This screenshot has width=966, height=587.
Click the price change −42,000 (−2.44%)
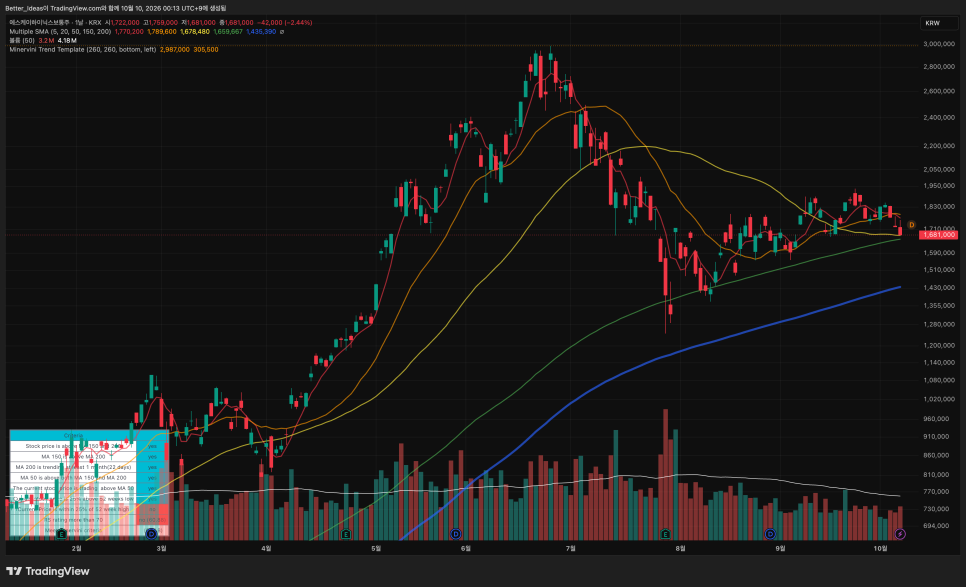[285, 23]
